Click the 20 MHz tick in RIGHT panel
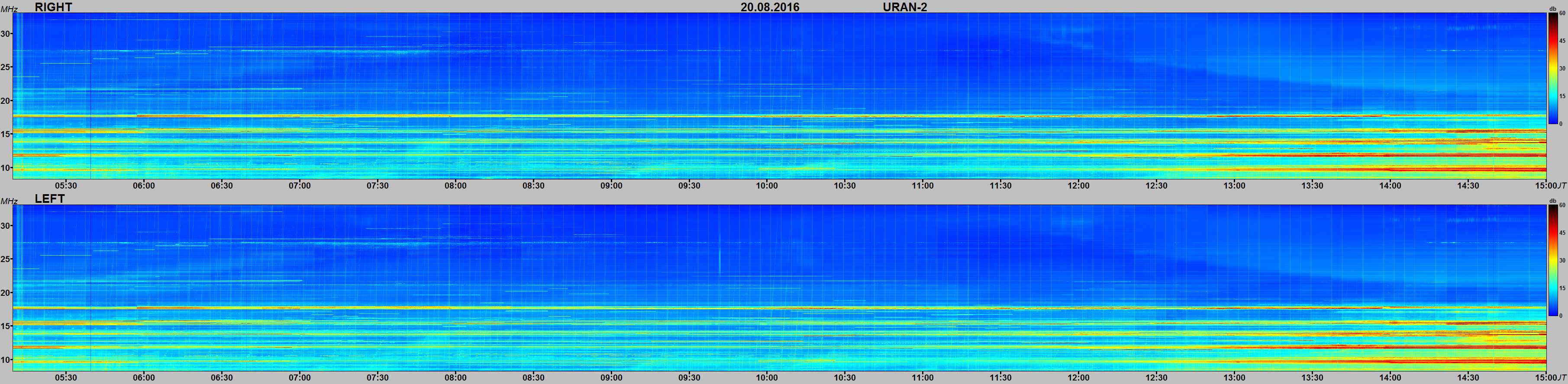The image size is (1568, 384). coord(6,100)
